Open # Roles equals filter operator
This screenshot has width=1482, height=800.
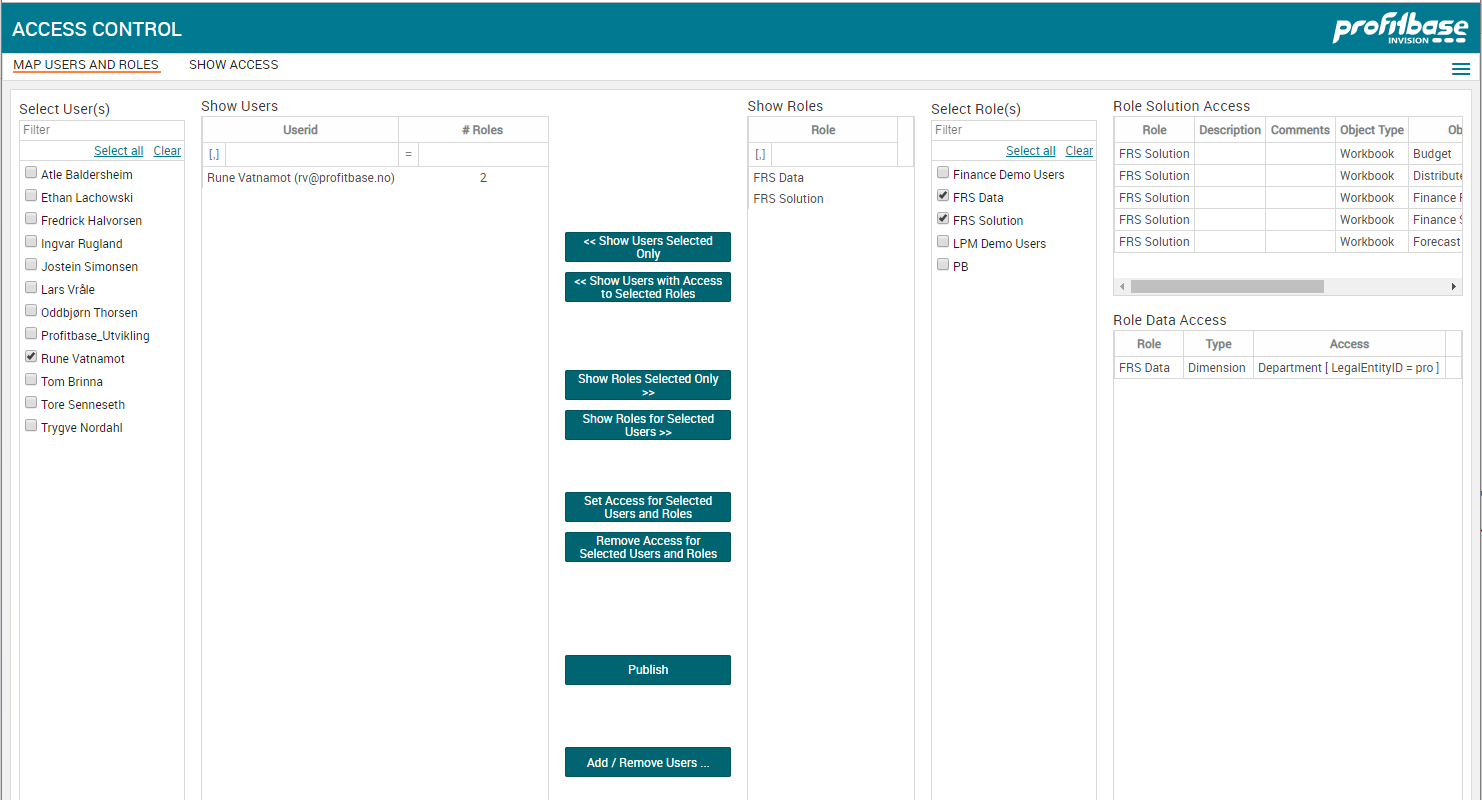click(408, 154)
